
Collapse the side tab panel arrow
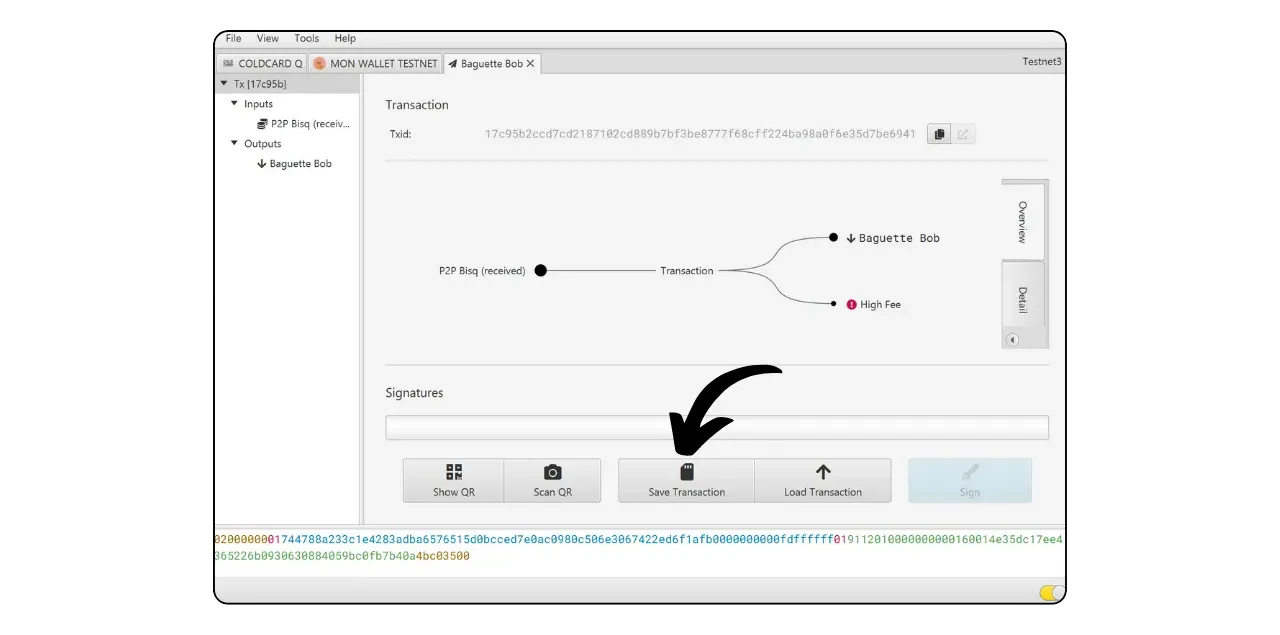1012,340
